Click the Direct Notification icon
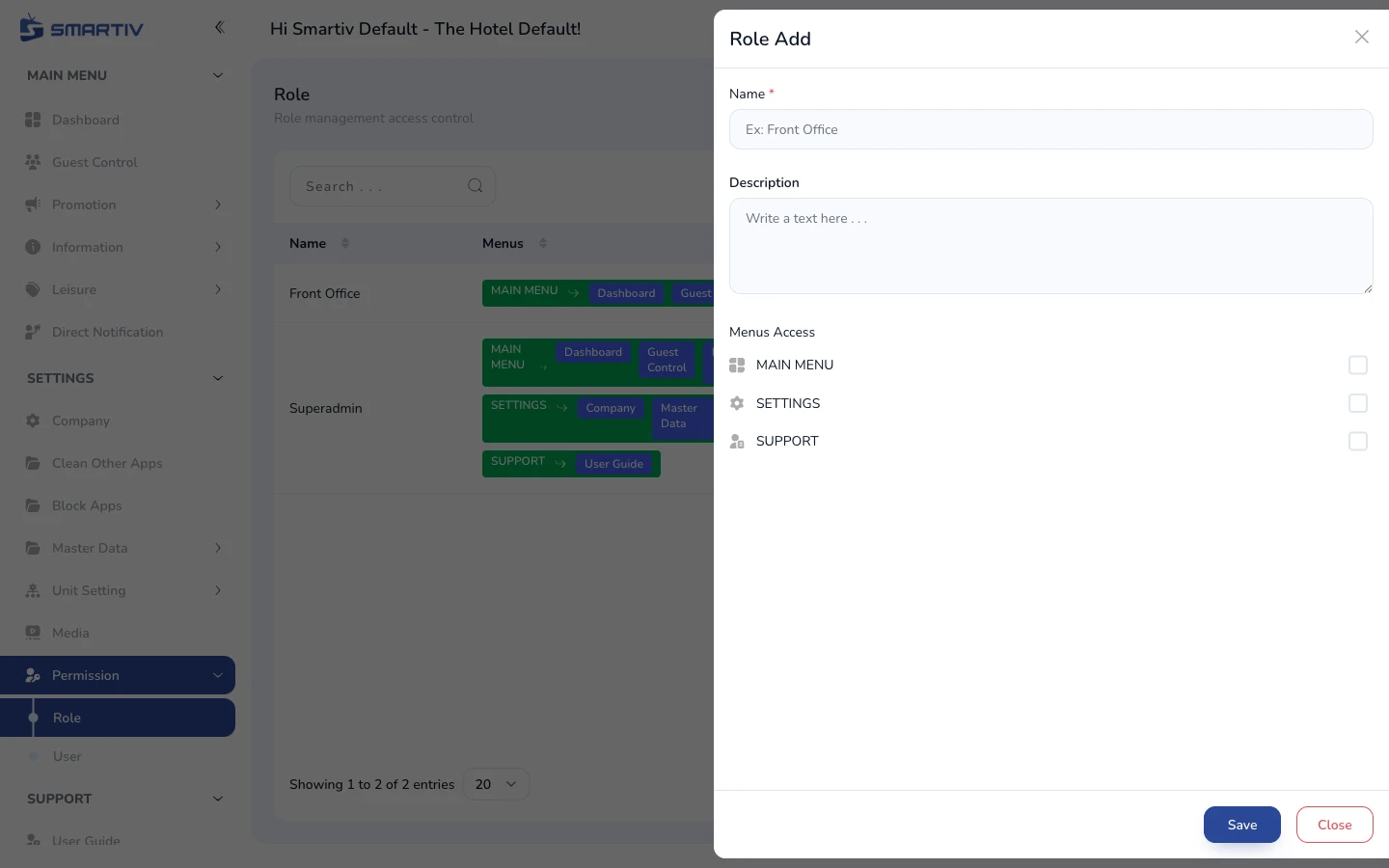This screenshot has height=868, width=1389. 33,332
